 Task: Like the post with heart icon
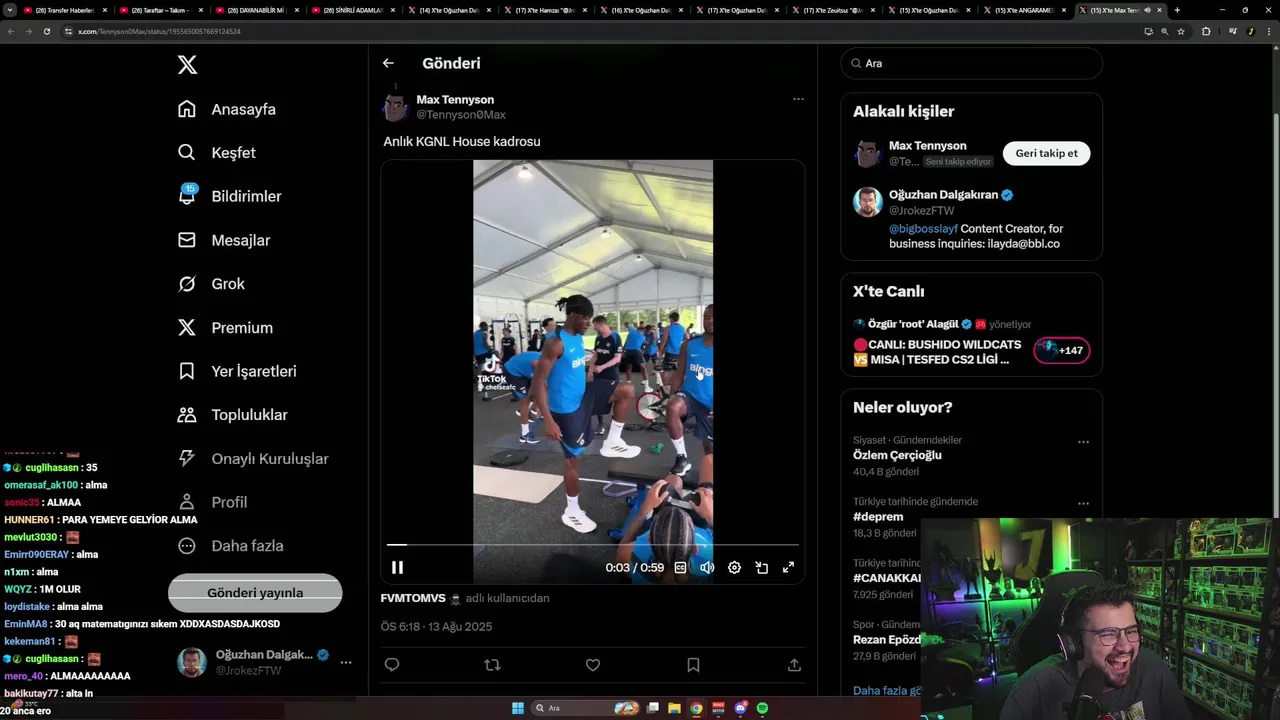[593, 664]
